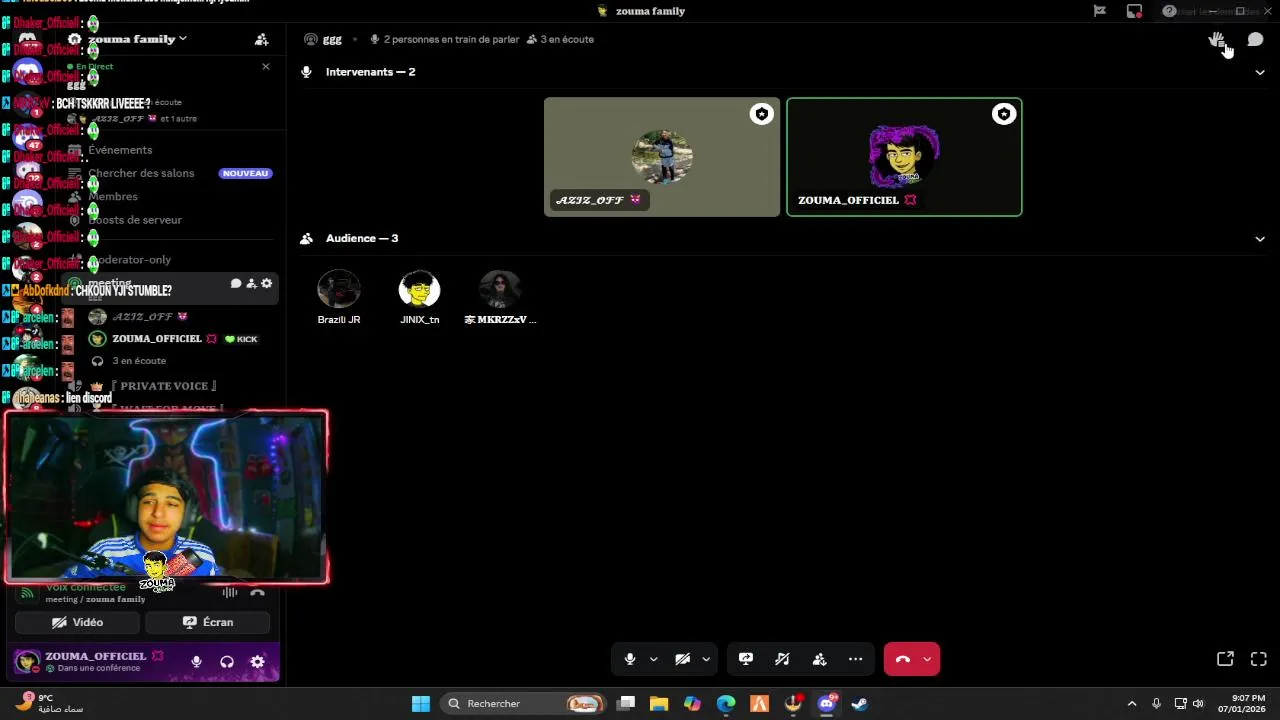Viewport: 1280px width, 720px height.
Task: Click '3 en écoute' under meeting channel
Action: pos(139,361)
